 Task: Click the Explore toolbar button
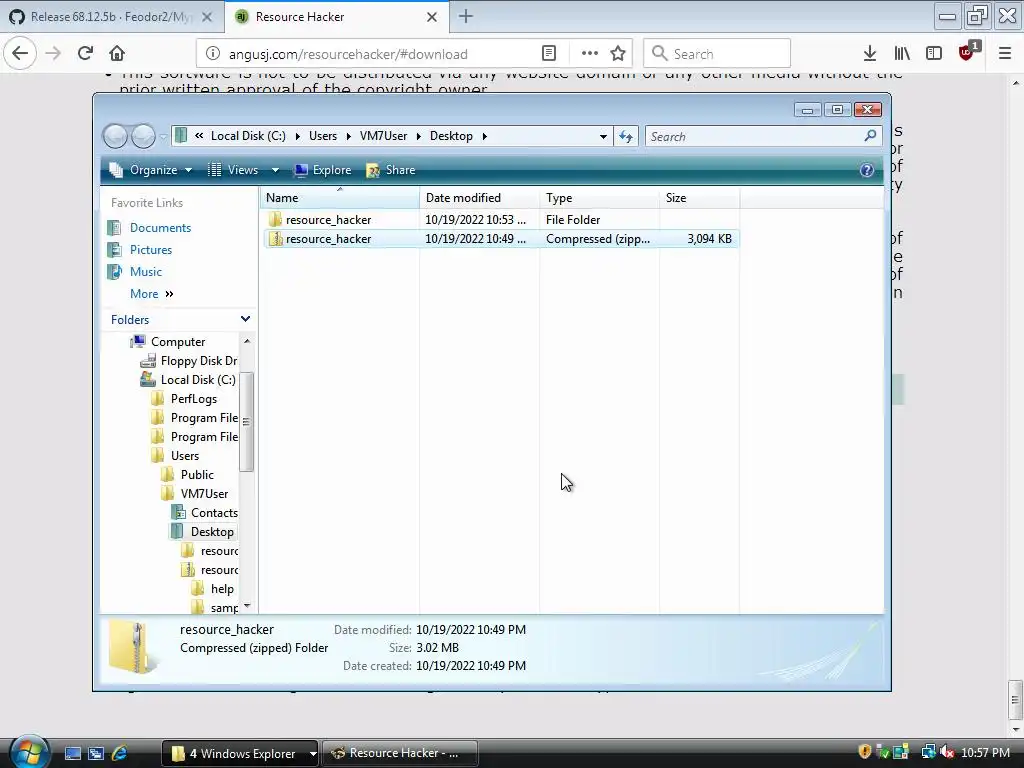tap(323, 170)
